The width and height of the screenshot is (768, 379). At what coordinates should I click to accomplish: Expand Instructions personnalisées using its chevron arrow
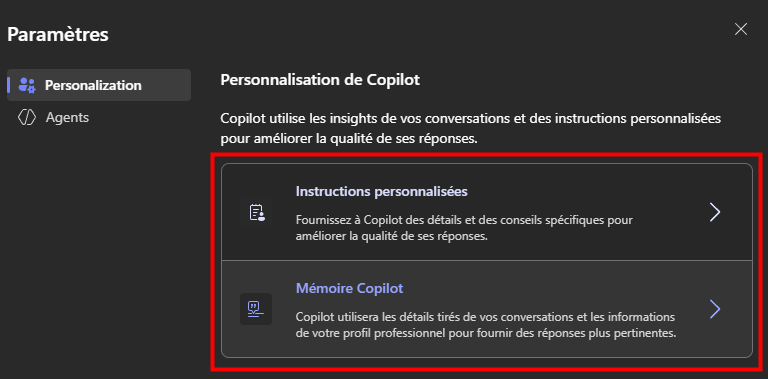(715, 213)
